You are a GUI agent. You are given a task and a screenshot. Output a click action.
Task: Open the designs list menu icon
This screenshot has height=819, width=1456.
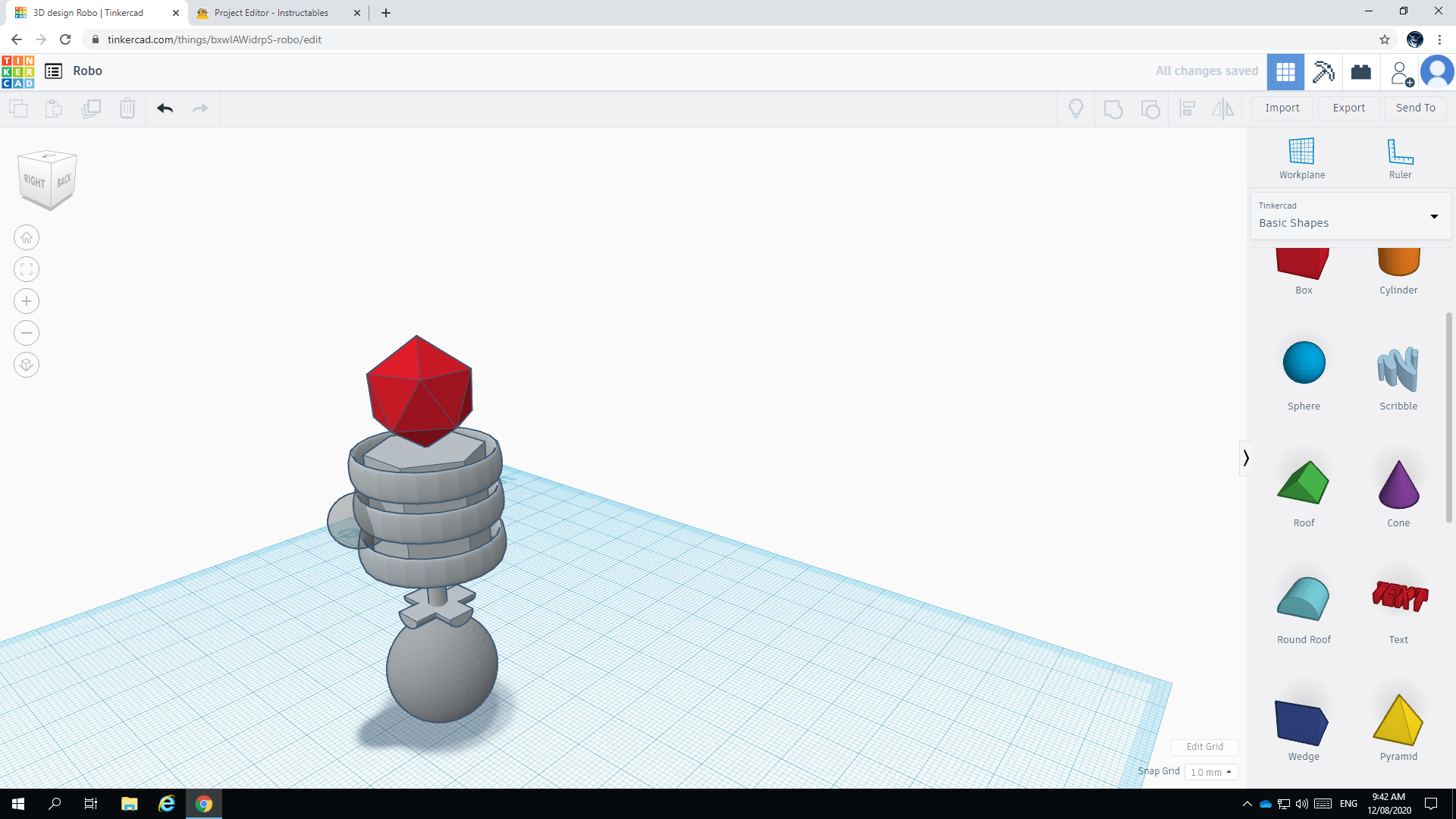coord(53,71)
